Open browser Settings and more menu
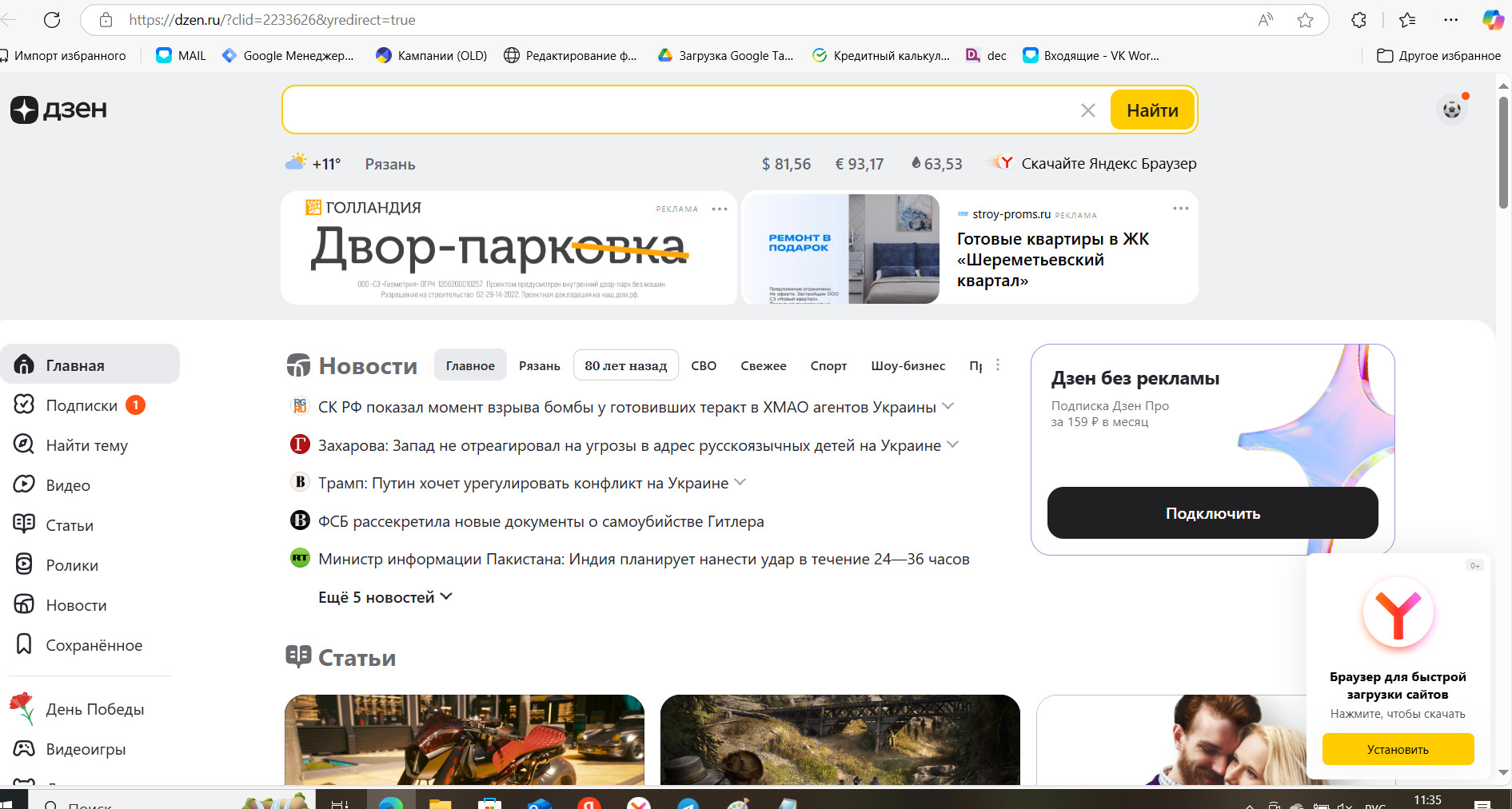The width and height of the screenshot is (1512, 809). pos(1450,20)
